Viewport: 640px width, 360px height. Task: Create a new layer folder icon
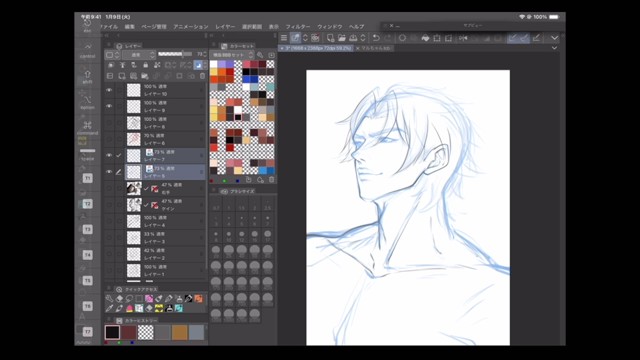coord(144,76)
